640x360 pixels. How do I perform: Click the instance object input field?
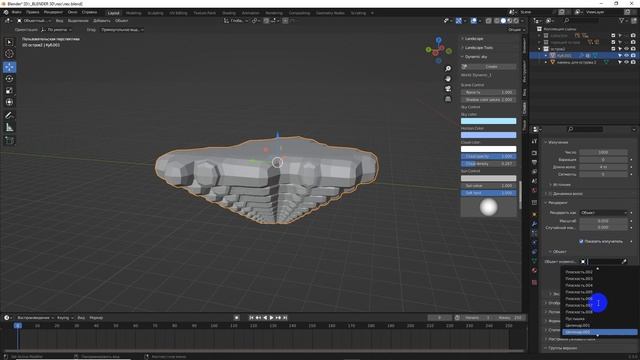(x=603, y=261)
